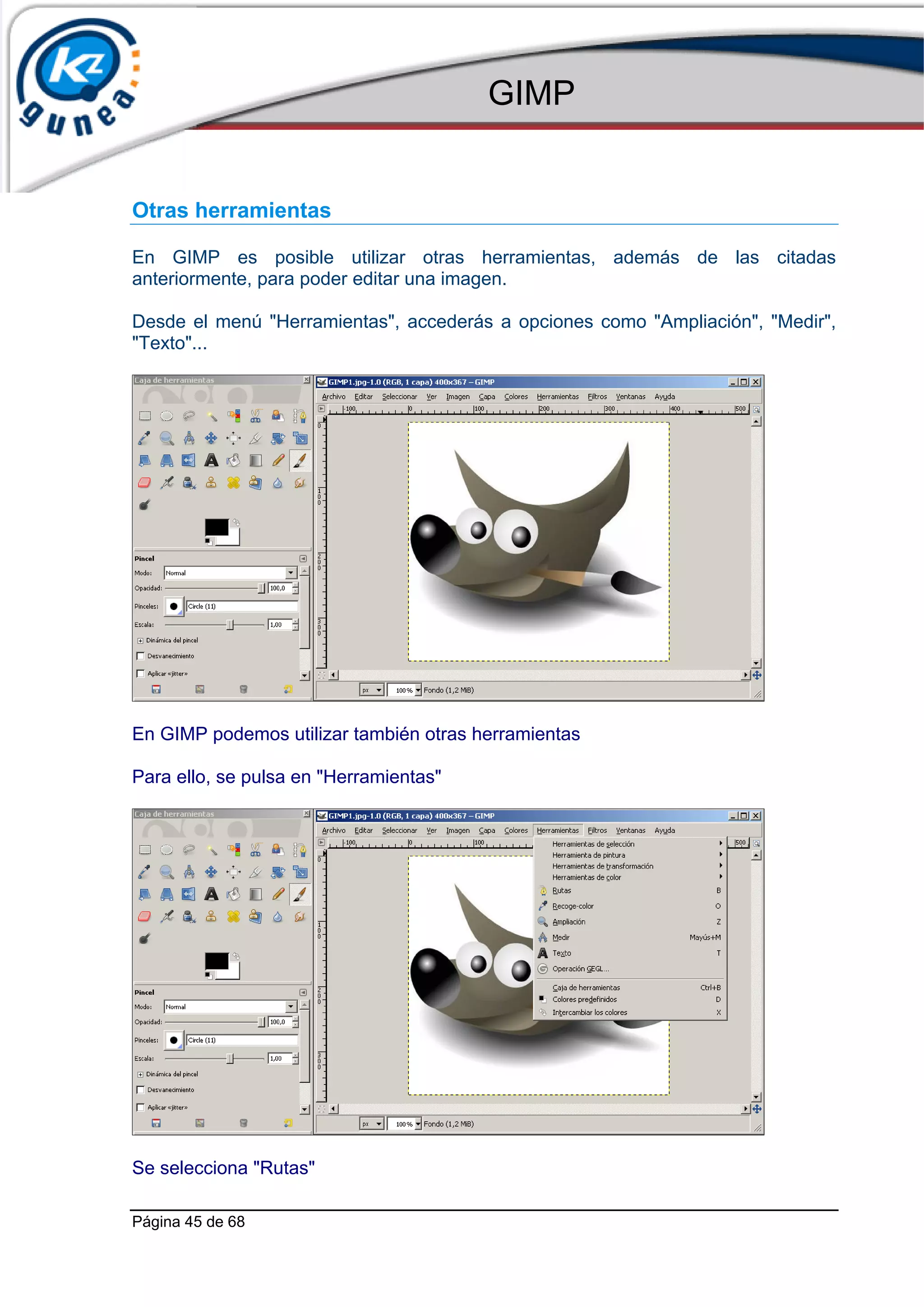Select Zoom magnifier tool in upper toolbox
This screenshot has width=924, height=1307.
click(167, 439)
